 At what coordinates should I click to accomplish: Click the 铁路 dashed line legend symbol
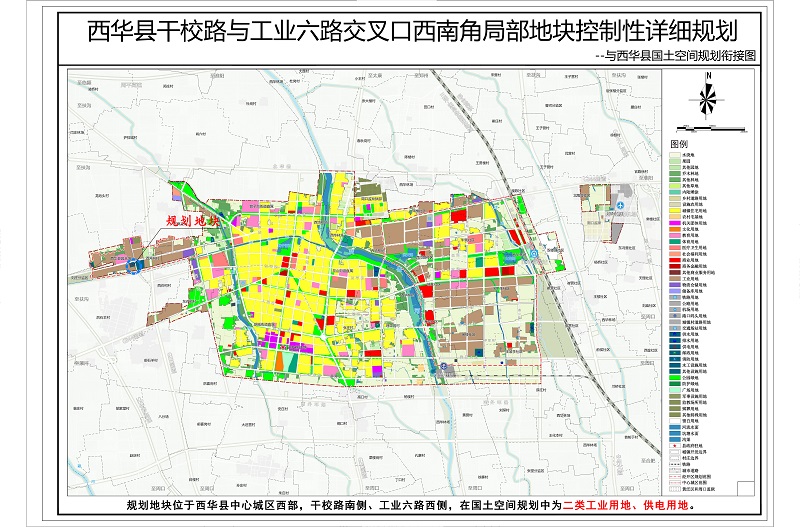[x=673, y=462]
